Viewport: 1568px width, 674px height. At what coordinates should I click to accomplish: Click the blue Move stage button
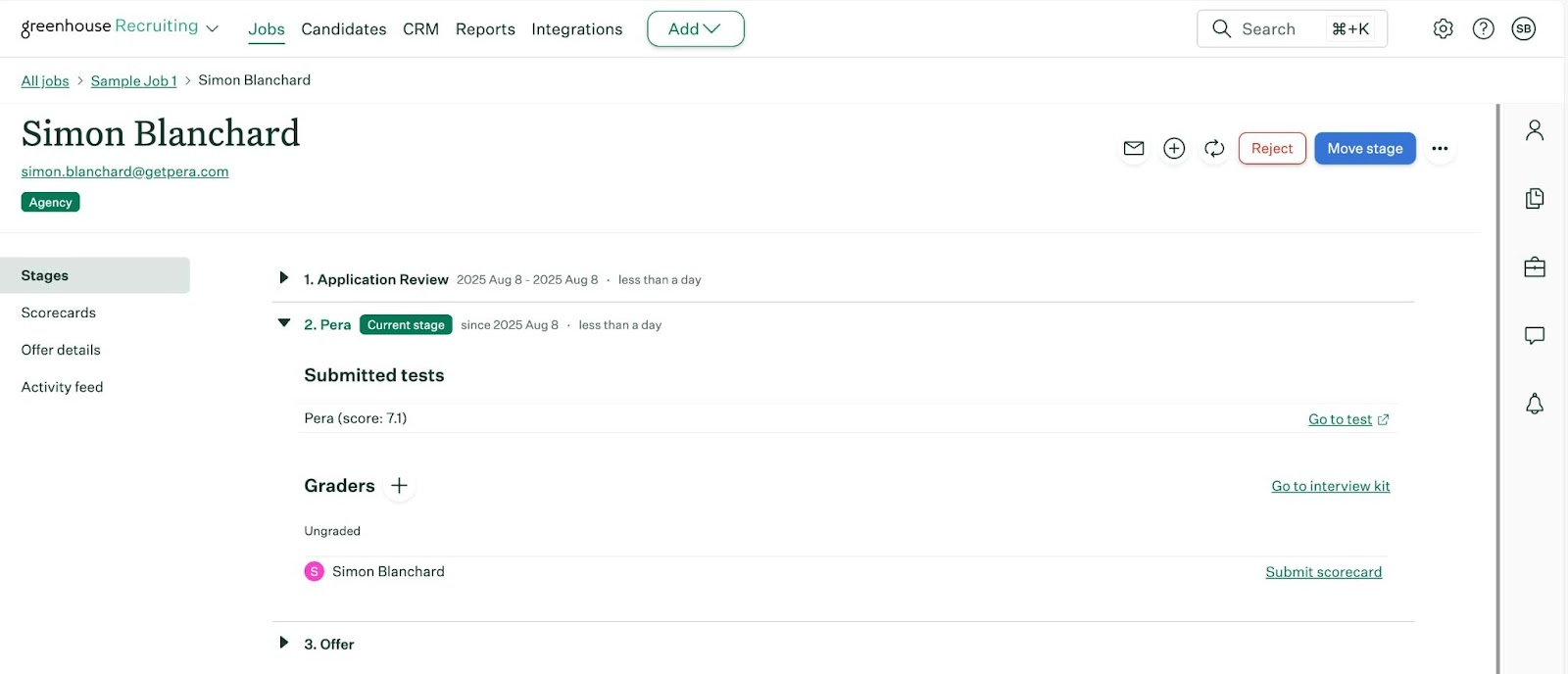[x=1364, y=149]
